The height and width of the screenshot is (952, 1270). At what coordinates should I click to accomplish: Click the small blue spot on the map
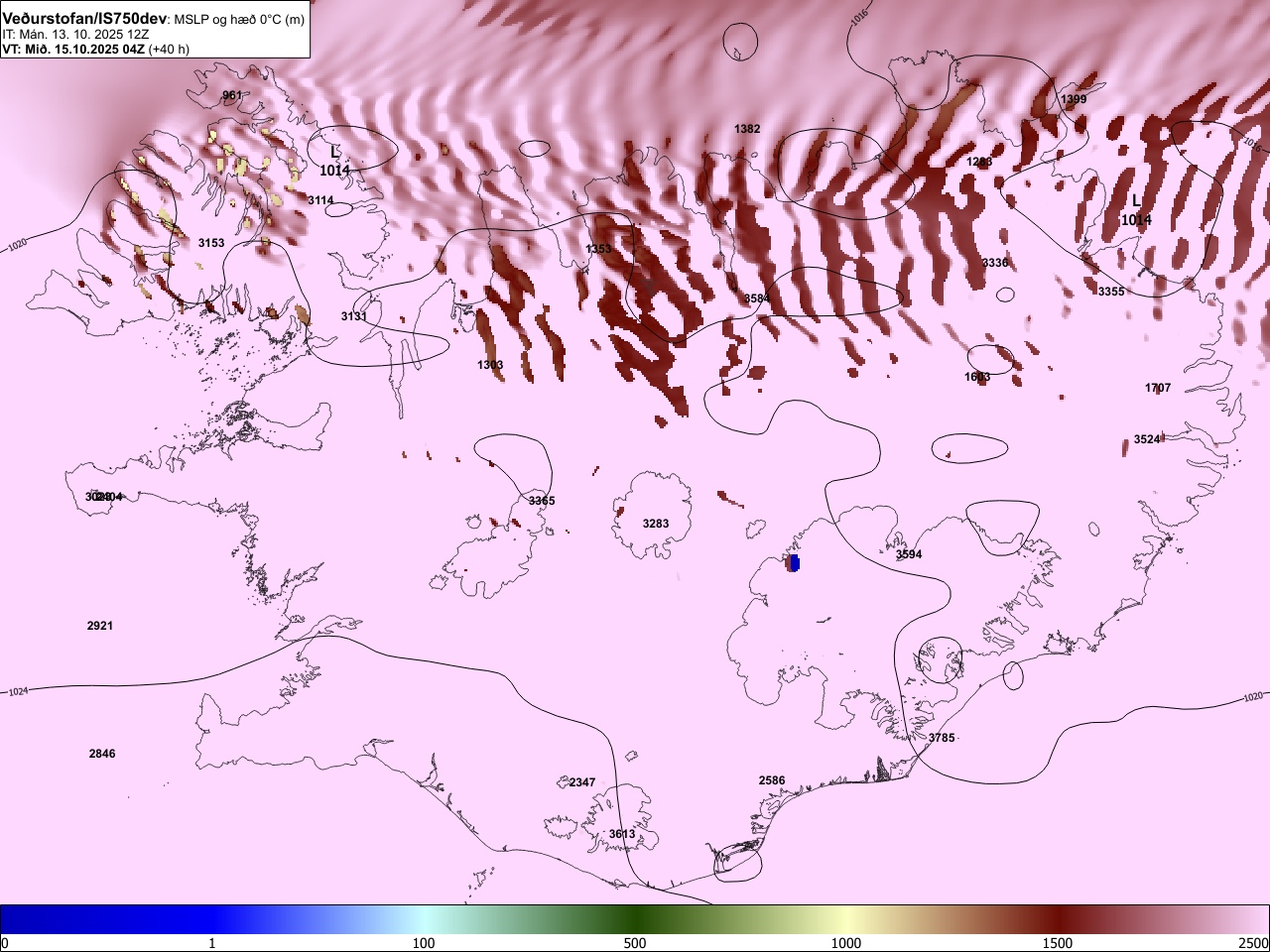pos(794,563)
